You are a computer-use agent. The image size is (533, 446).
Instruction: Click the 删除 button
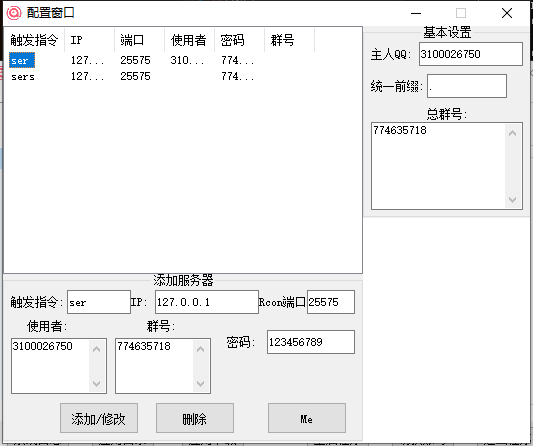point(195,418)
